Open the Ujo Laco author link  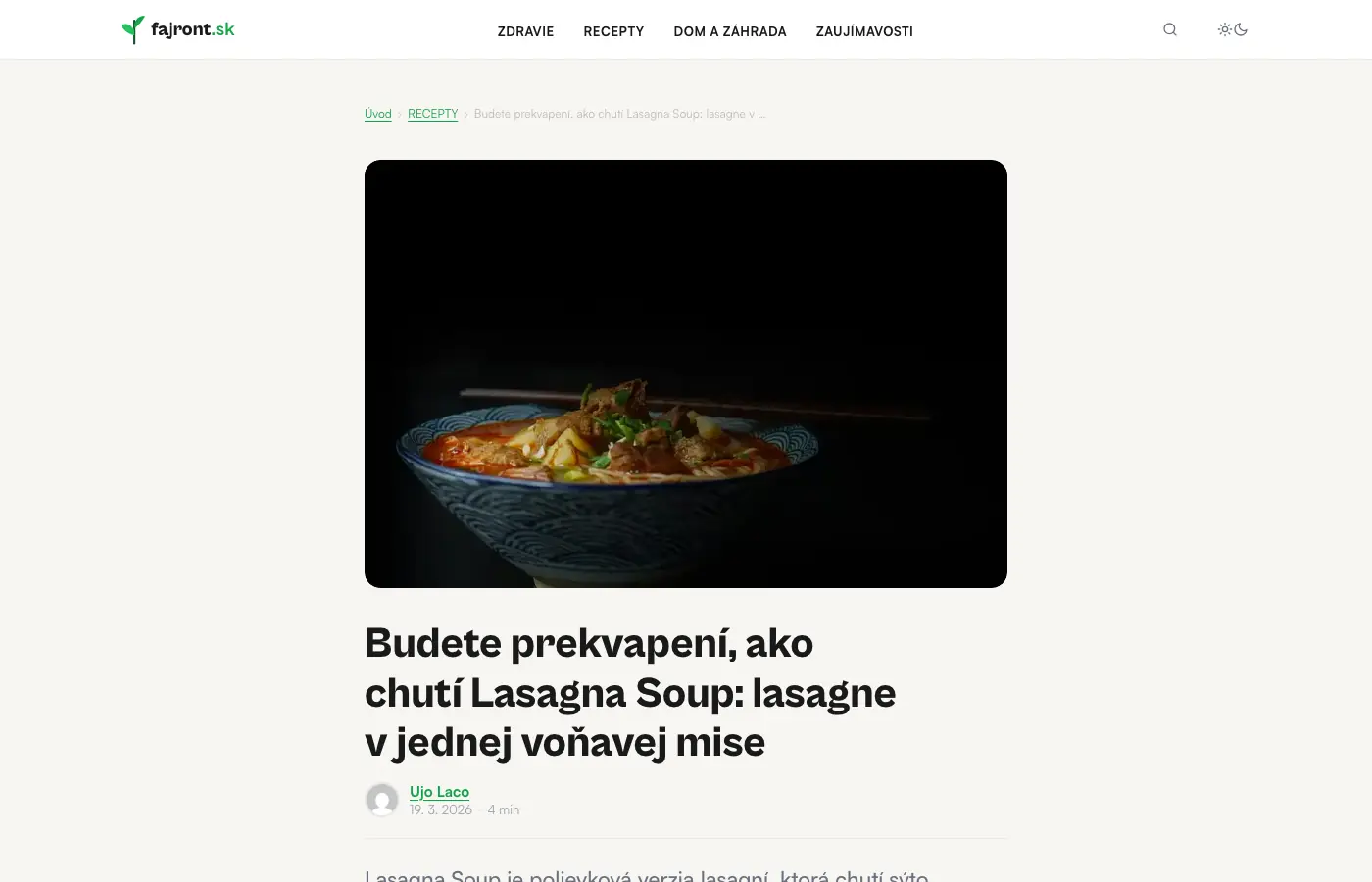tap(439, 791)
